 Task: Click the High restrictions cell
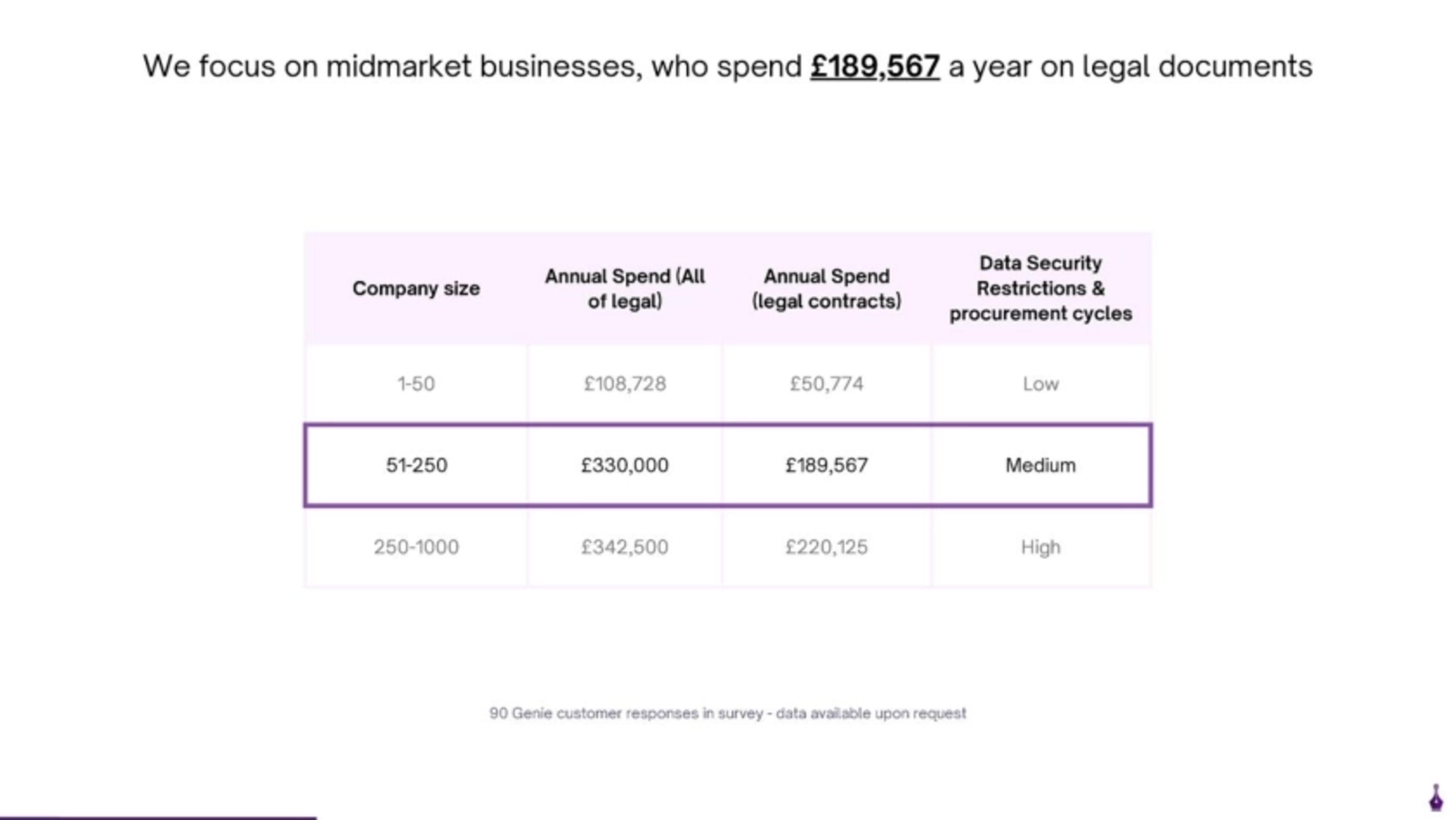pos(1040,547)
